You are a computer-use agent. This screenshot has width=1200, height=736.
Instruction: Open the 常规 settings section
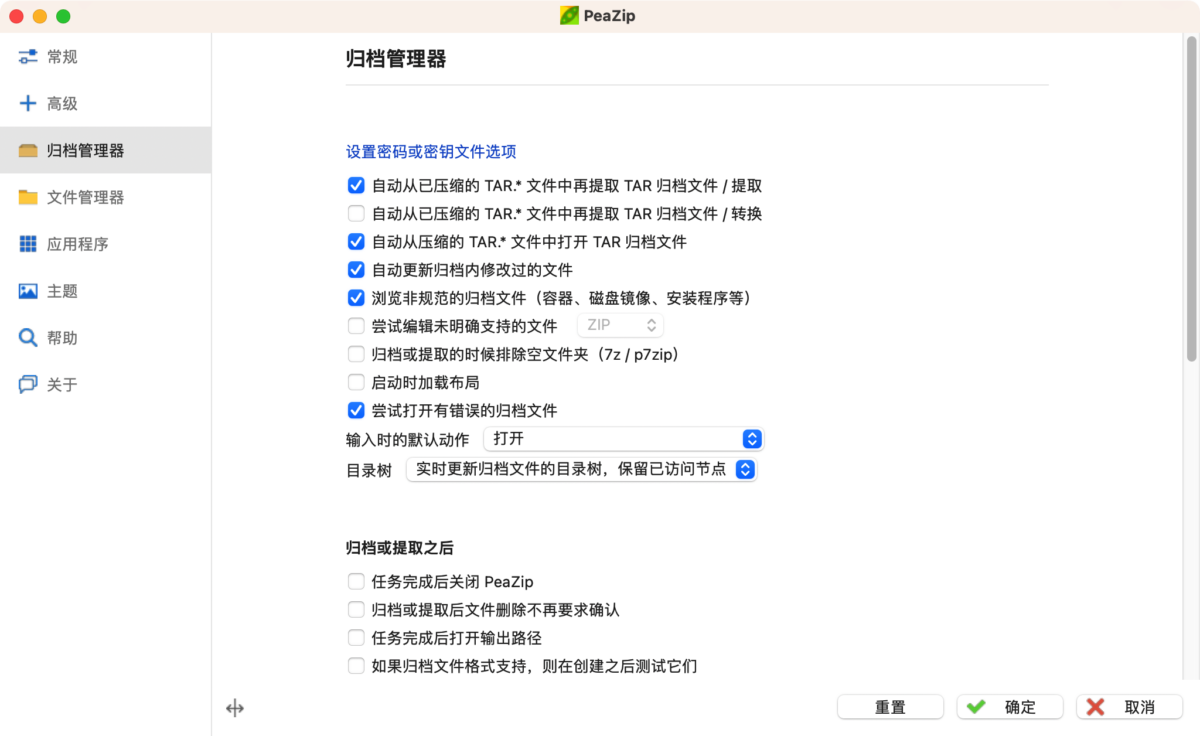105,57
